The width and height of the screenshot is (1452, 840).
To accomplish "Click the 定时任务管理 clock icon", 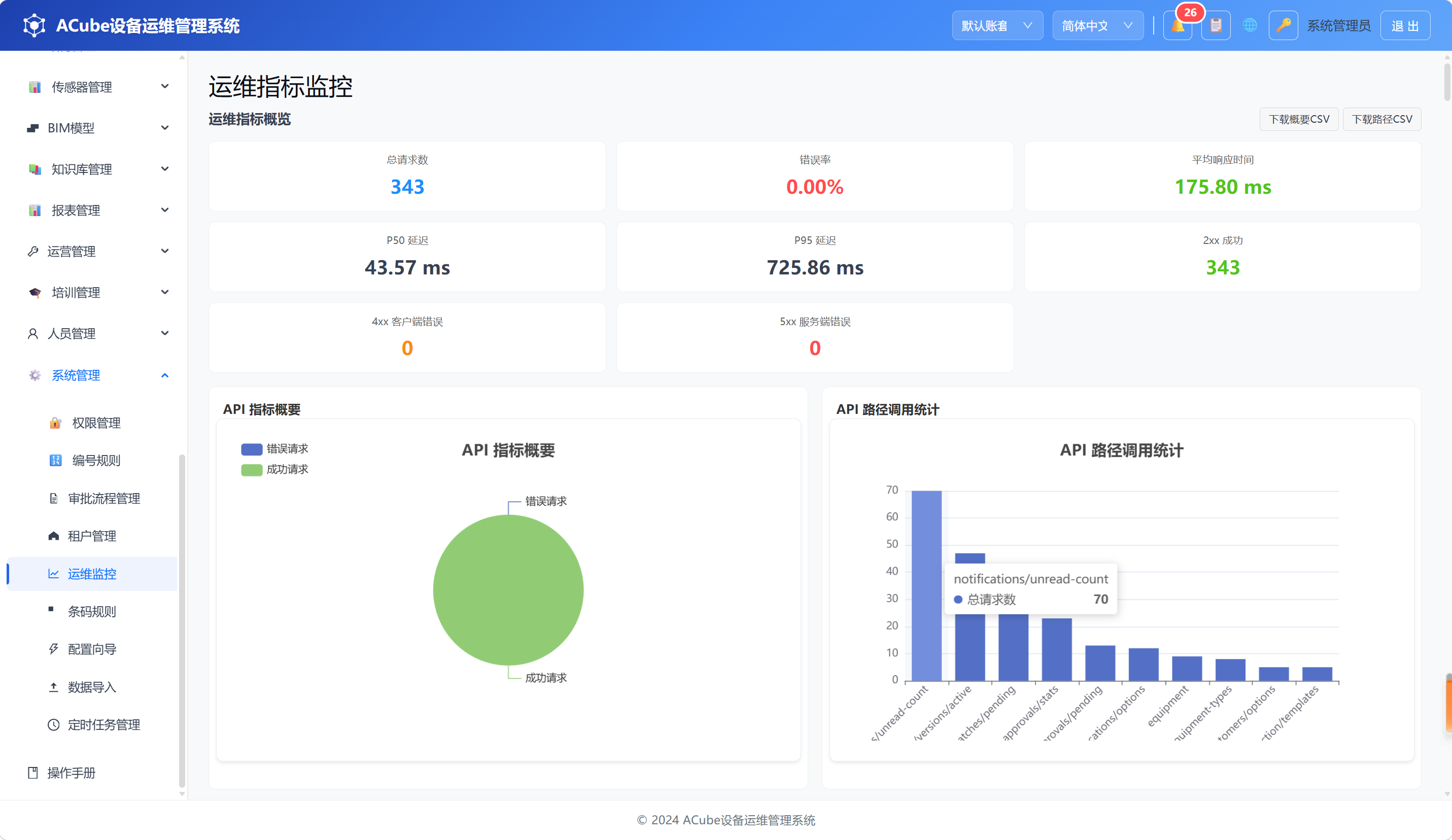I will tap(54, 725).
